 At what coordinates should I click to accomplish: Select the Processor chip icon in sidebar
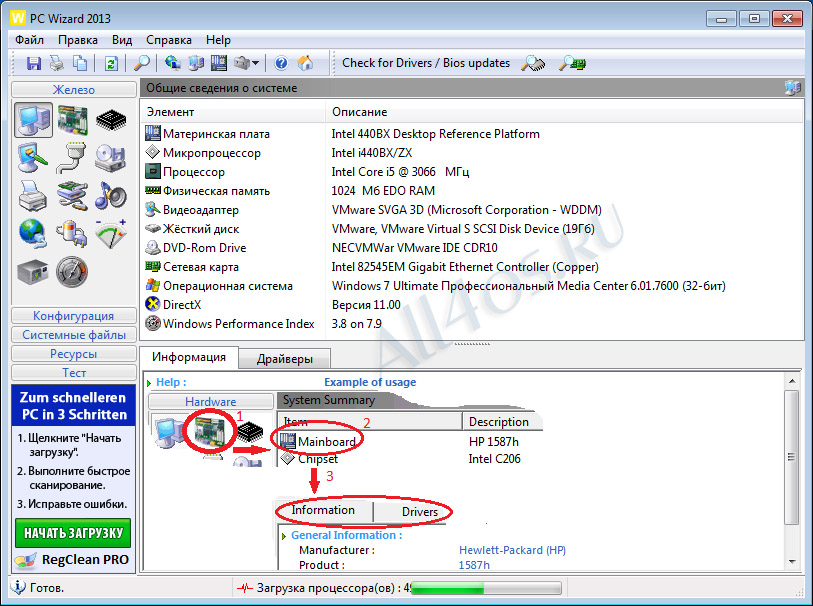[111, 120]
